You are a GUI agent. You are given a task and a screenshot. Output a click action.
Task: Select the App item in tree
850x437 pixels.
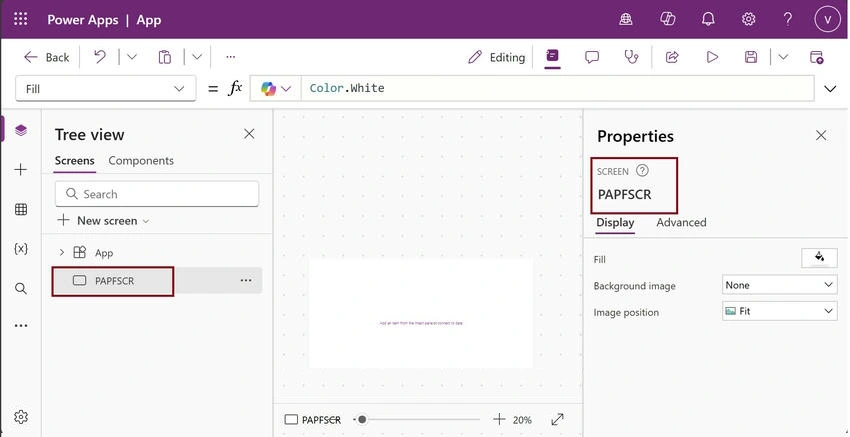[104, 253]
